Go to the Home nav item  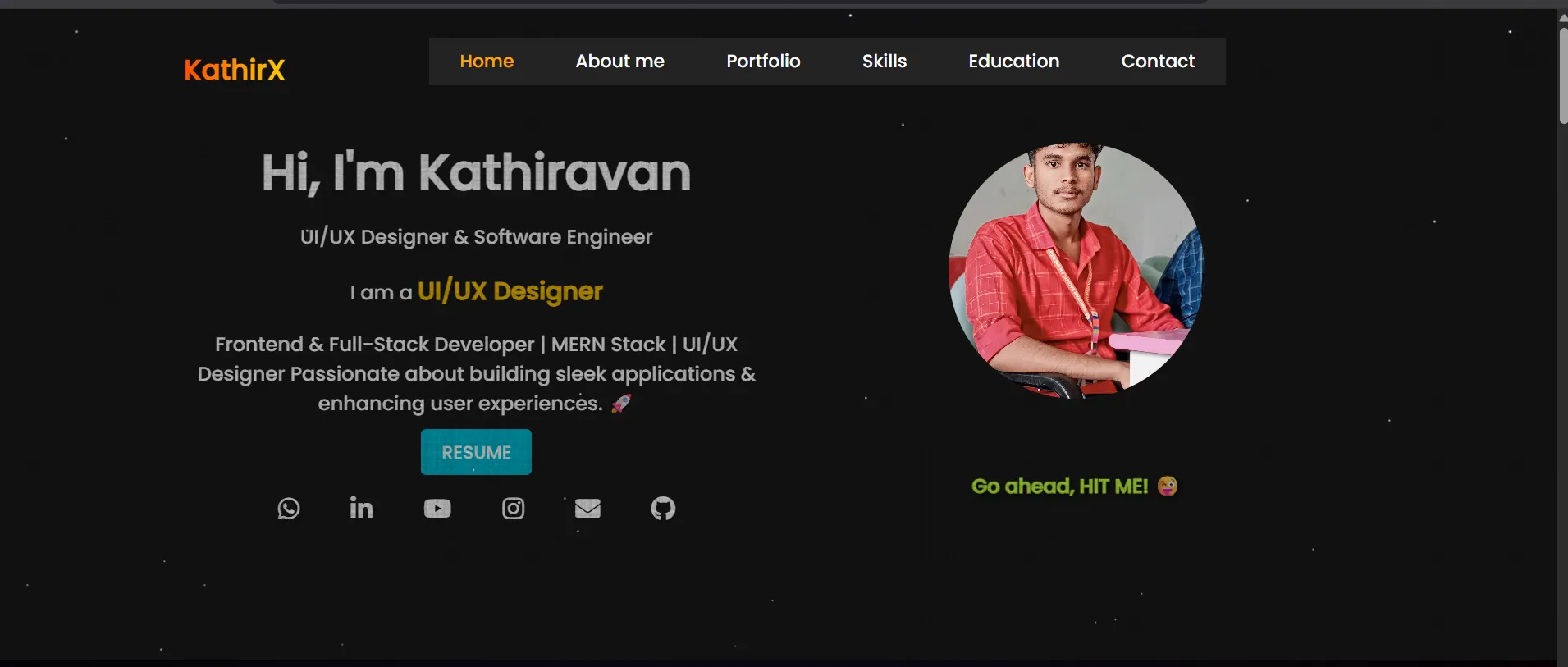(487, 62)
